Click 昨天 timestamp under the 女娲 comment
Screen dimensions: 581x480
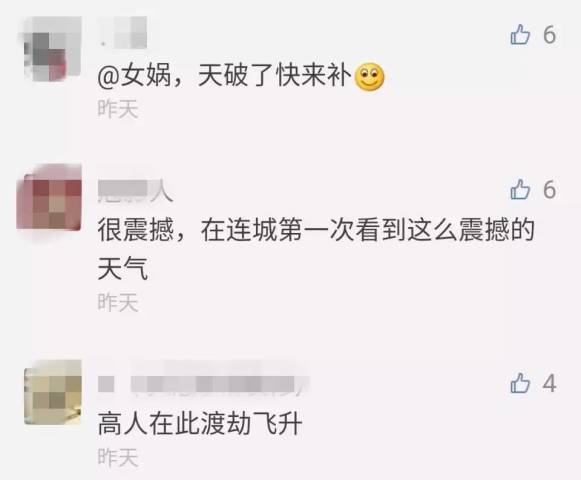118,109
